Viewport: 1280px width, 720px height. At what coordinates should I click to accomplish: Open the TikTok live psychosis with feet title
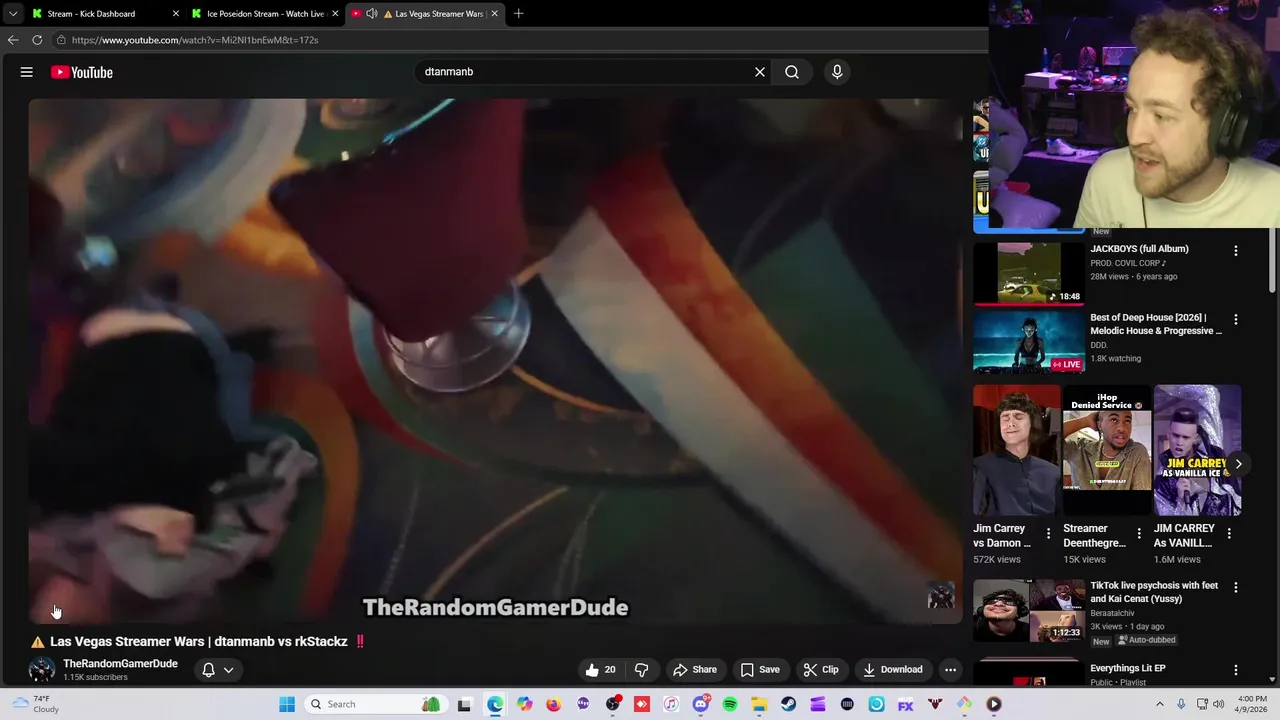coord(1154,592)
